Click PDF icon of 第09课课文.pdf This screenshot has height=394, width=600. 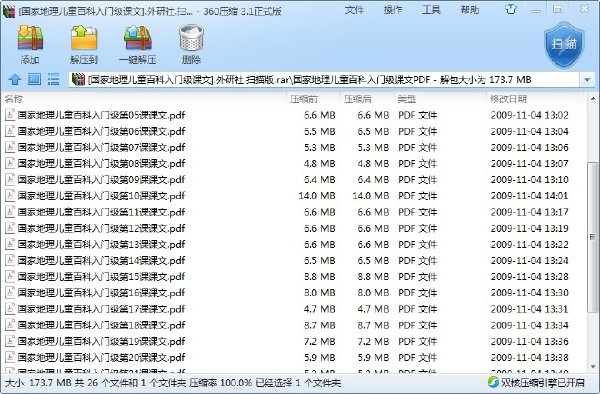click(10, 179)
